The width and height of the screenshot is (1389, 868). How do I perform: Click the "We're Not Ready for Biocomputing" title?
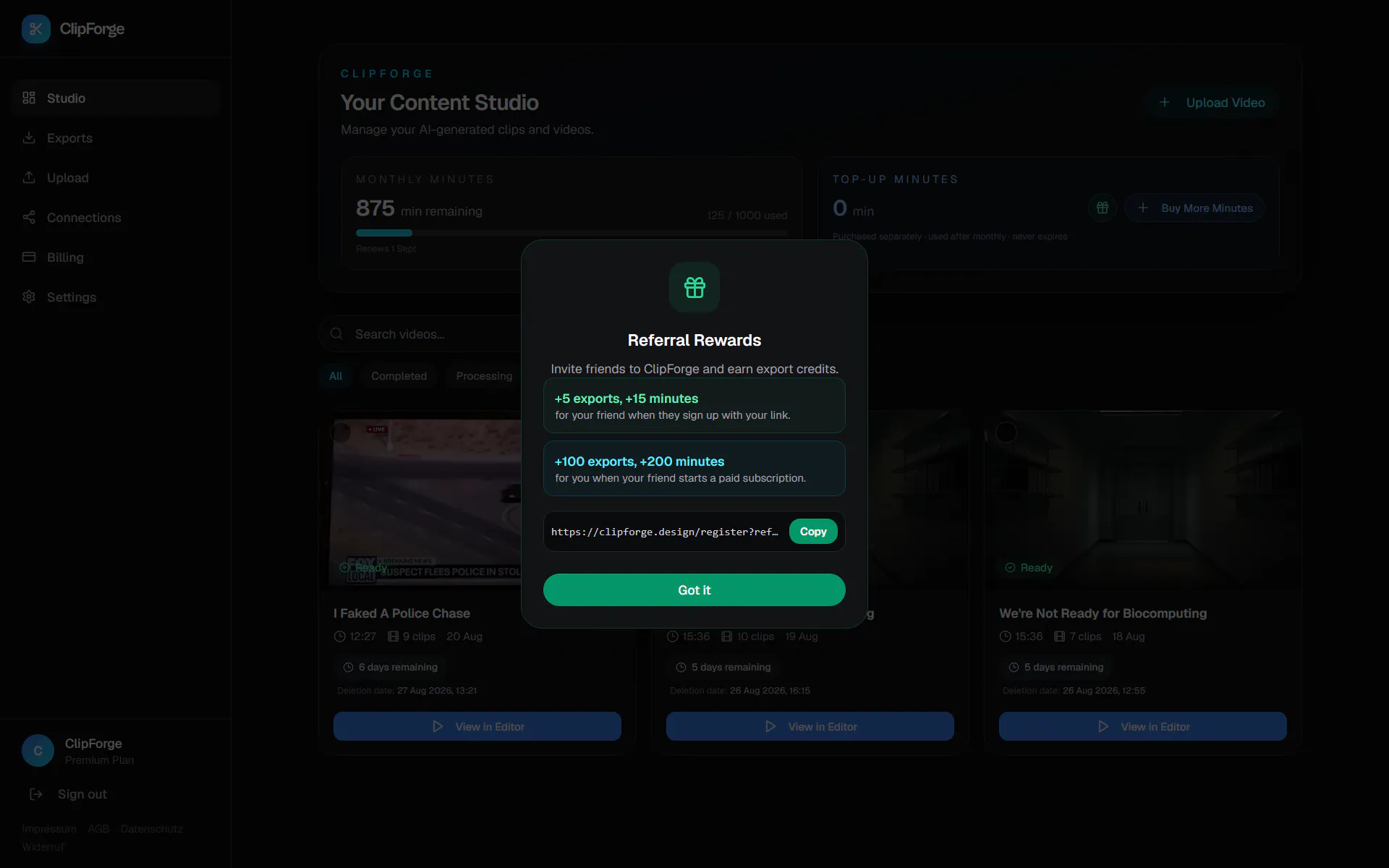click(1103, 613)
